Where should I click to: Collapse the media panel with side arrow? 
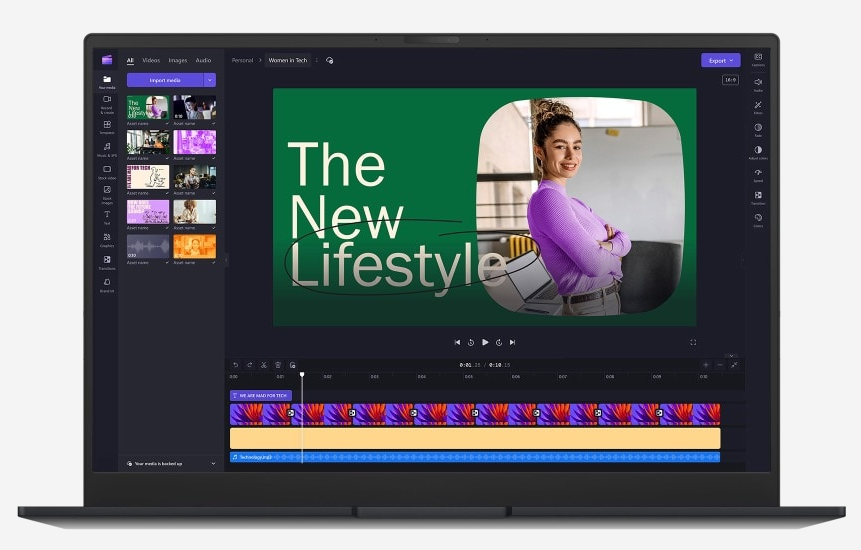coord(226,260)
